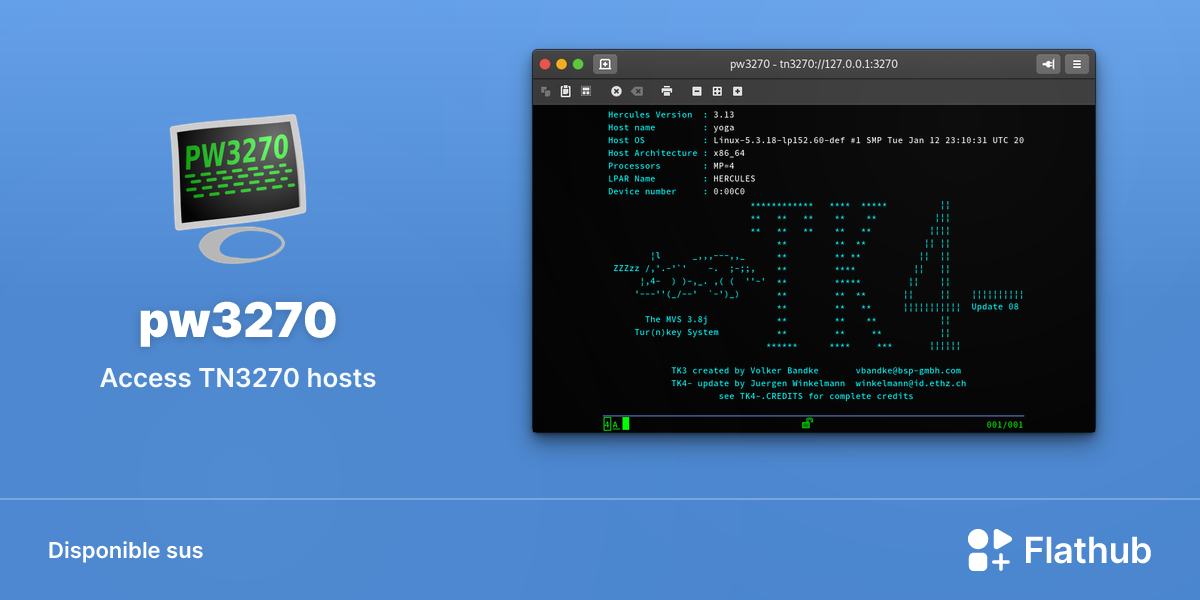Click winkelmann@id.ethz.ch email text
The width and height of the screenshot is (1200, 600).
[x=911, y=383]
